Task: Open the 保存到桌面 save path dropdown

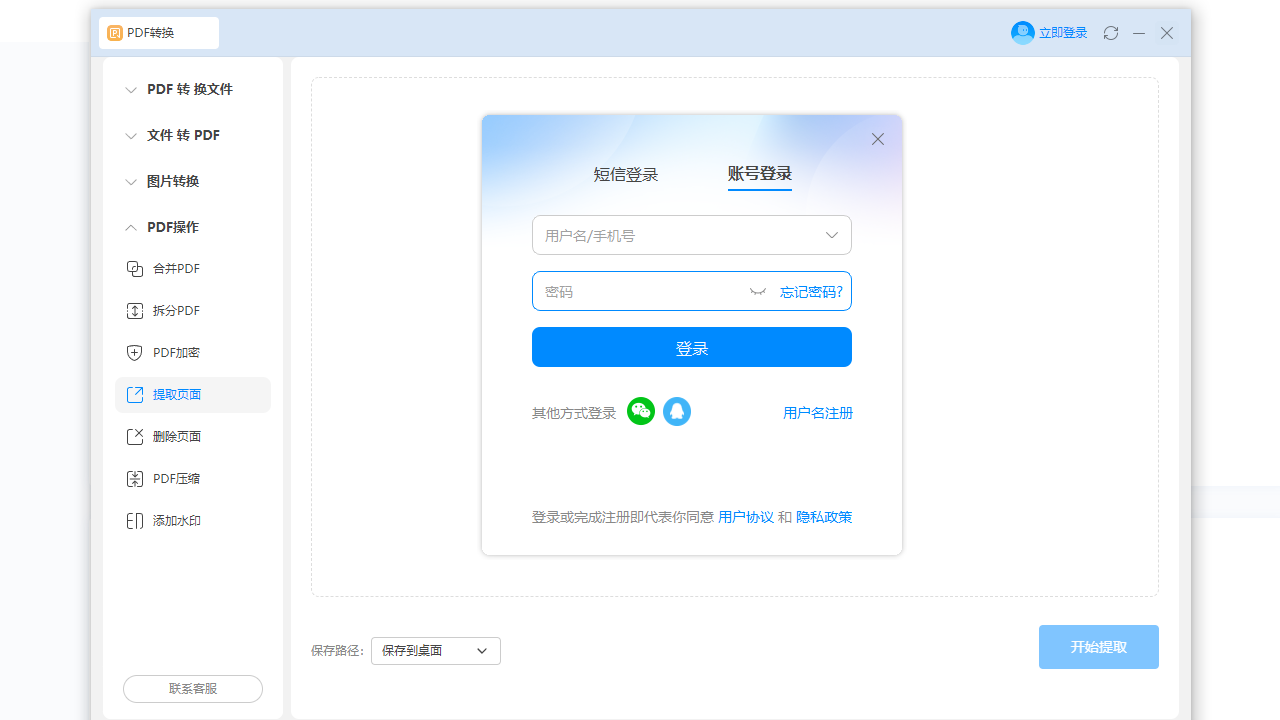Action: (x=435, y=650)
